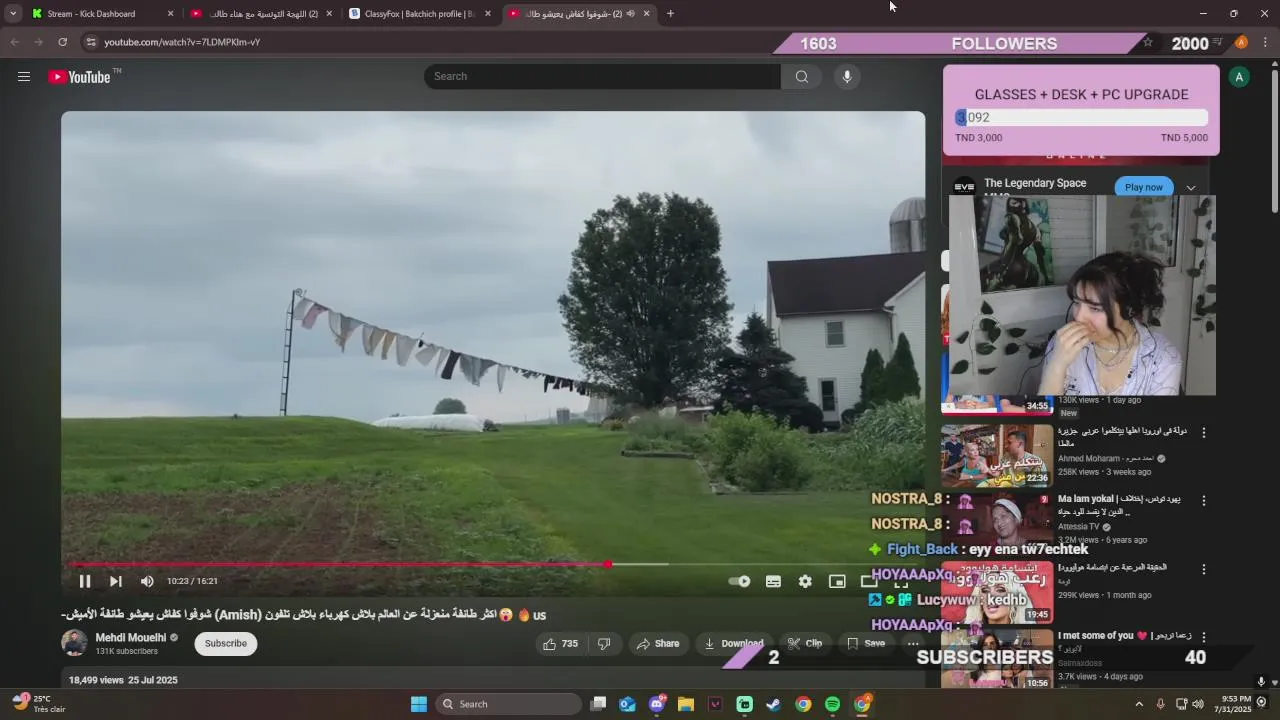1280x720 pixels.
Task: Open the YouTube hamburger guide menu
Action: tap(23, 76)
